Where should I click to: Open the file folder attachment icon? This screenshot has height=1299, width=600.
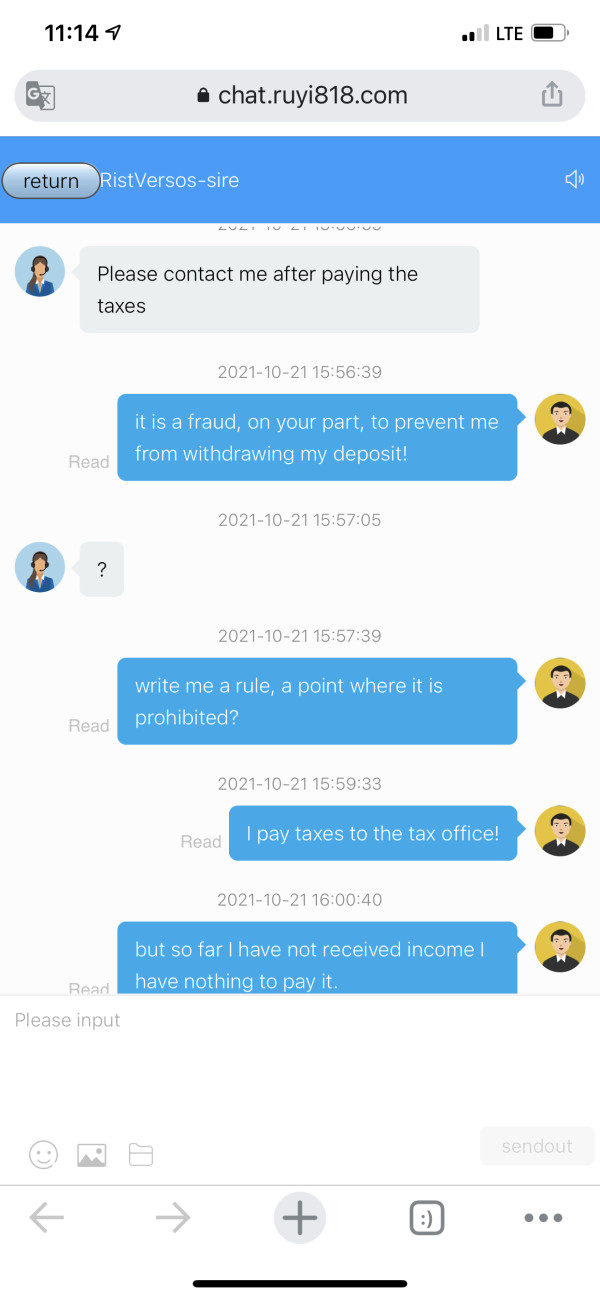click(x=141, y=1155)
